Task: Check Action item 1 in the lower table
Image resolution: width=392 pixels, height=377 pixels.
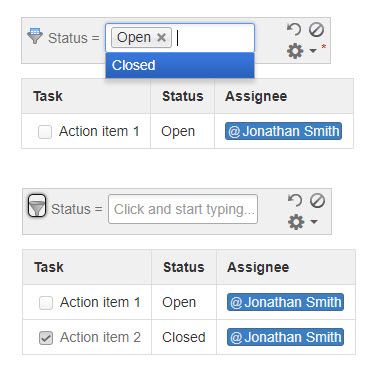Action: pyautogui.click(x=46, y=303)
